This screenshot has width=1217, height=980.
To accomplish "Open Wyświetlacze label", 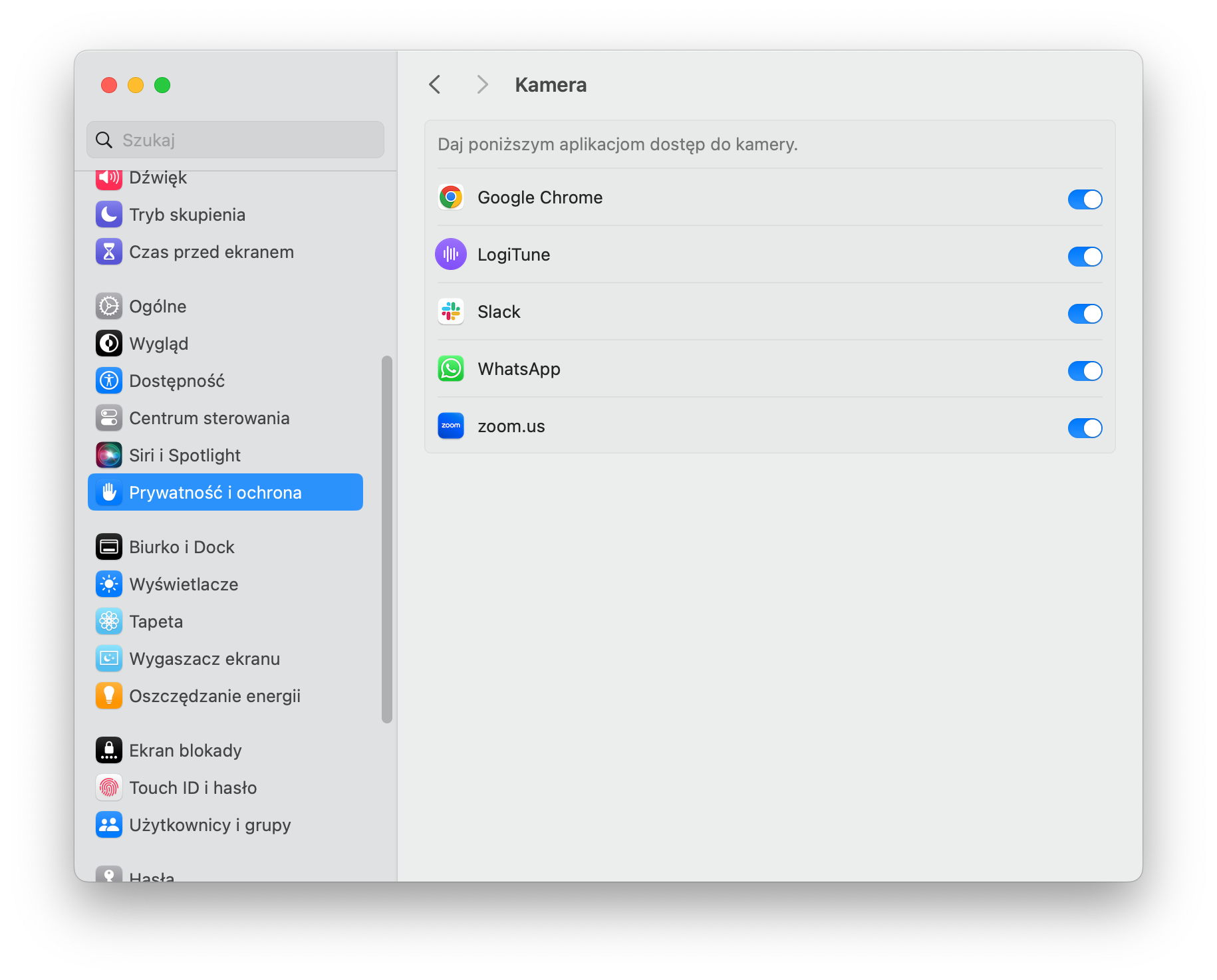I will (x=184, y=584).
